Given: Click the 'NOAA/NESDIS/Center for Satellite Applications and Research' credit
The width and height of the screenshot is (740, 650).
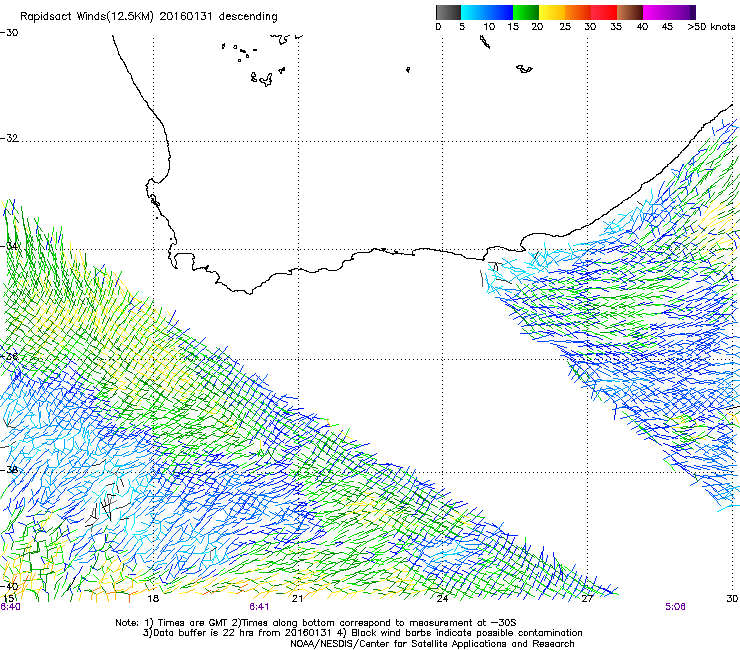Looking at the screenshot, I should 432,644.
